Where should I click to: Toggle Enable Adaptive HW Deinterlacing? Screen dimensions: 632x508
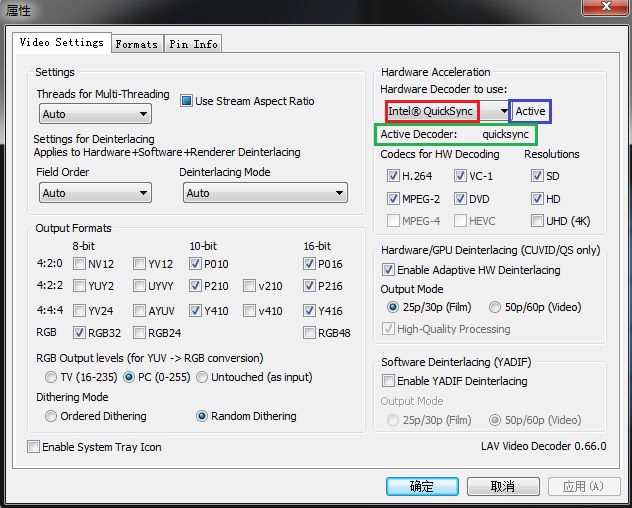pos(388,270)
